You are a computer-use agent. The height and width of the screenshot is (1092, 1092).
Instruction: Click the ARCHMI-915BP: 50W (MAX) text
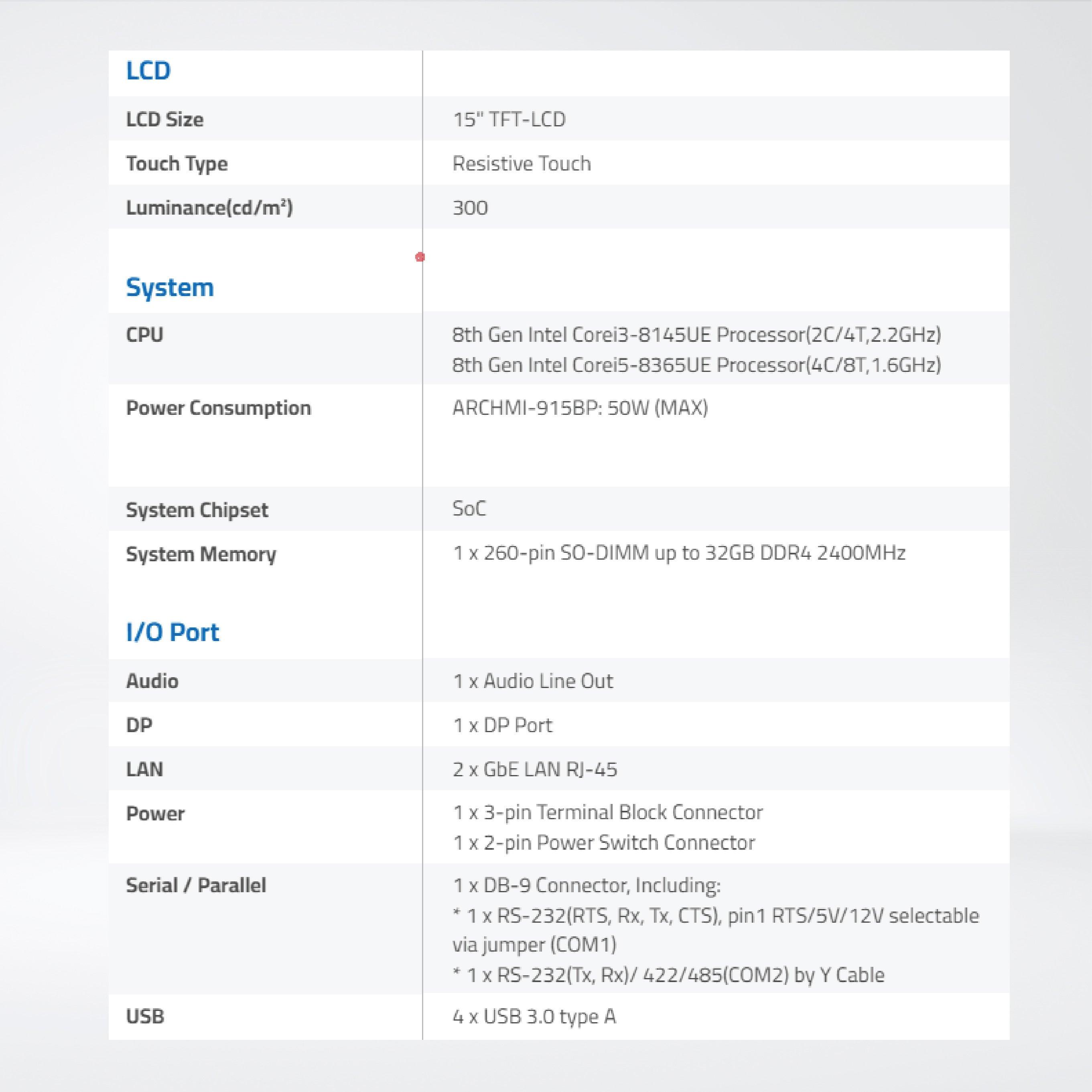pos(580,408)
